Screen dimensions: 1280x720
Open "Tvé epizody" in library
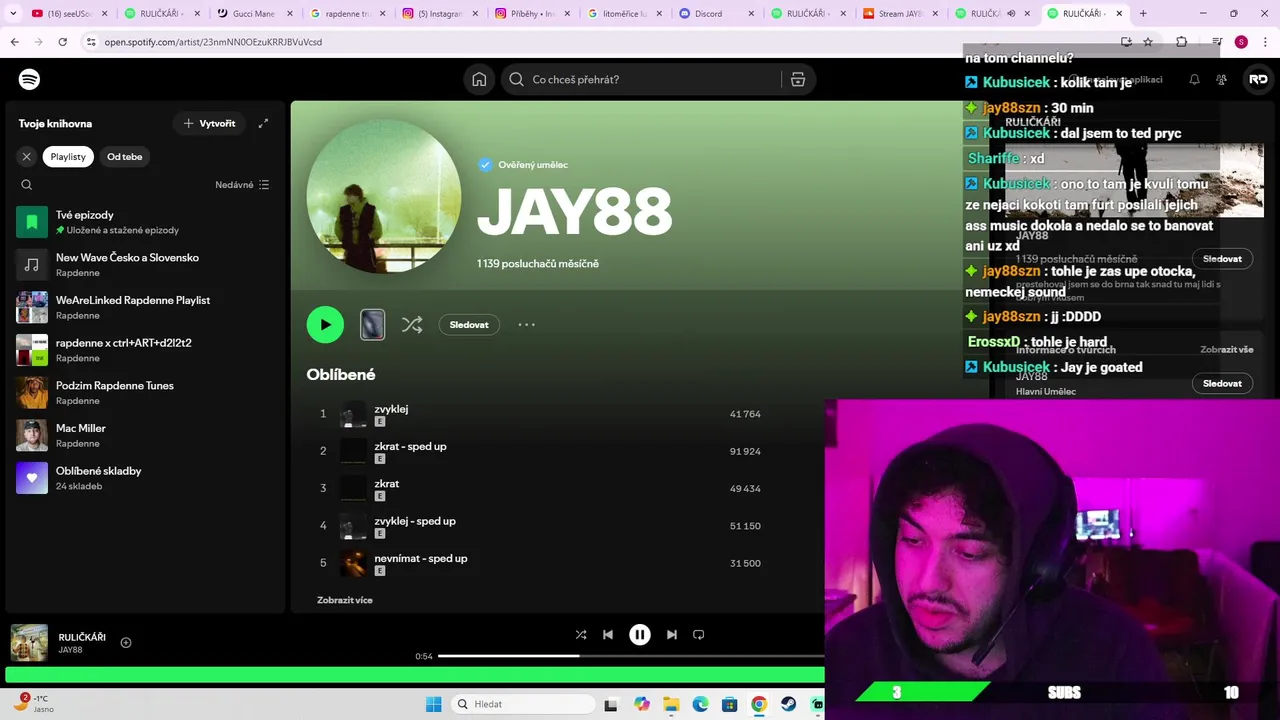[x=144, y=222]
